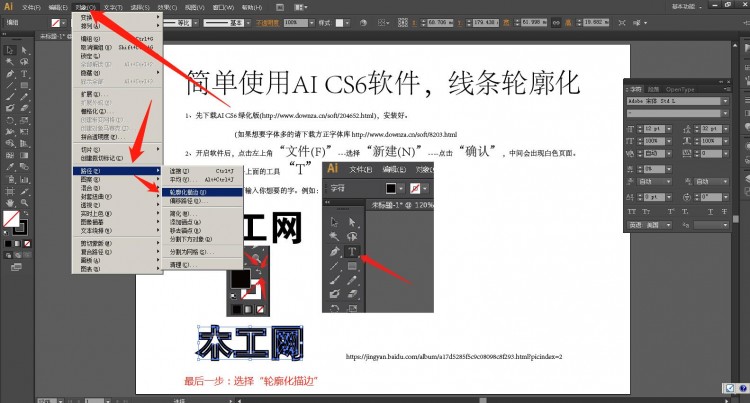This screenshot has width=750, height=403.
Task: Click the reference point grid icon
Action: click(403, 22)
